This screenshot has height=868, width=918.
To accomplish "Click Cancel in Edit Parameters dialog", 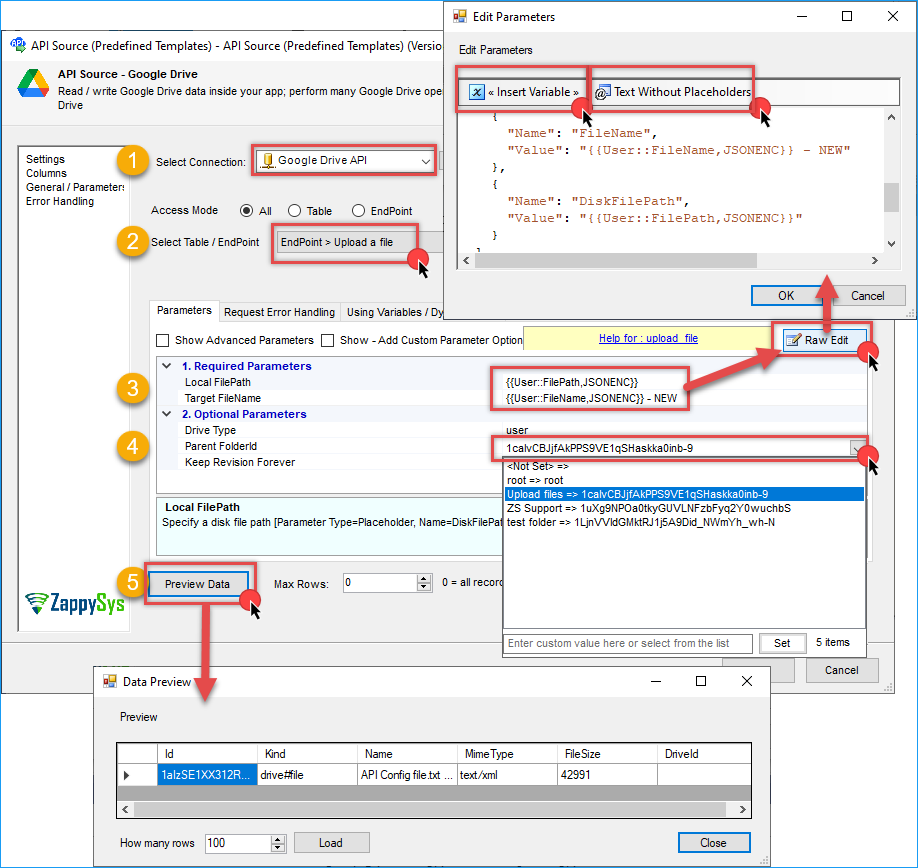I will [867, 296].
